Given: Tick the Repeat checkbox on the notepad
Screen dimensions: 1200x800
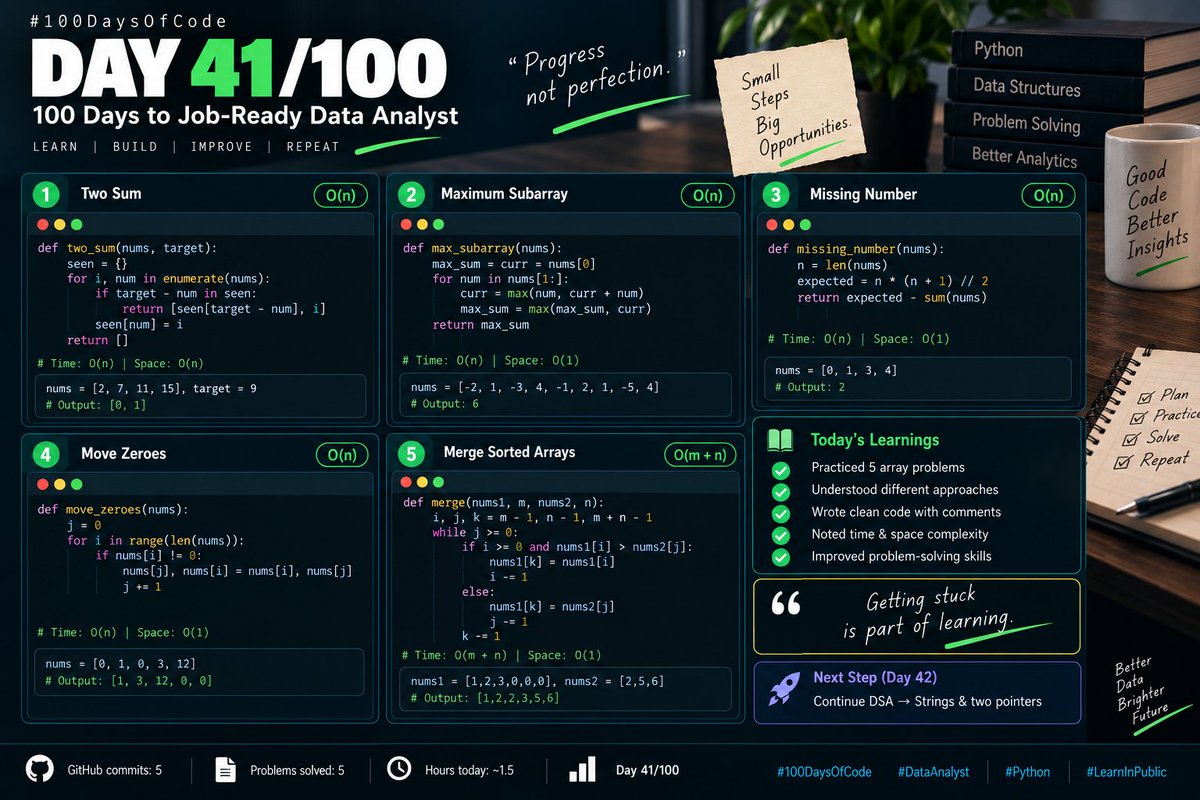Looking at the screenshot, I should [1122, 461].
